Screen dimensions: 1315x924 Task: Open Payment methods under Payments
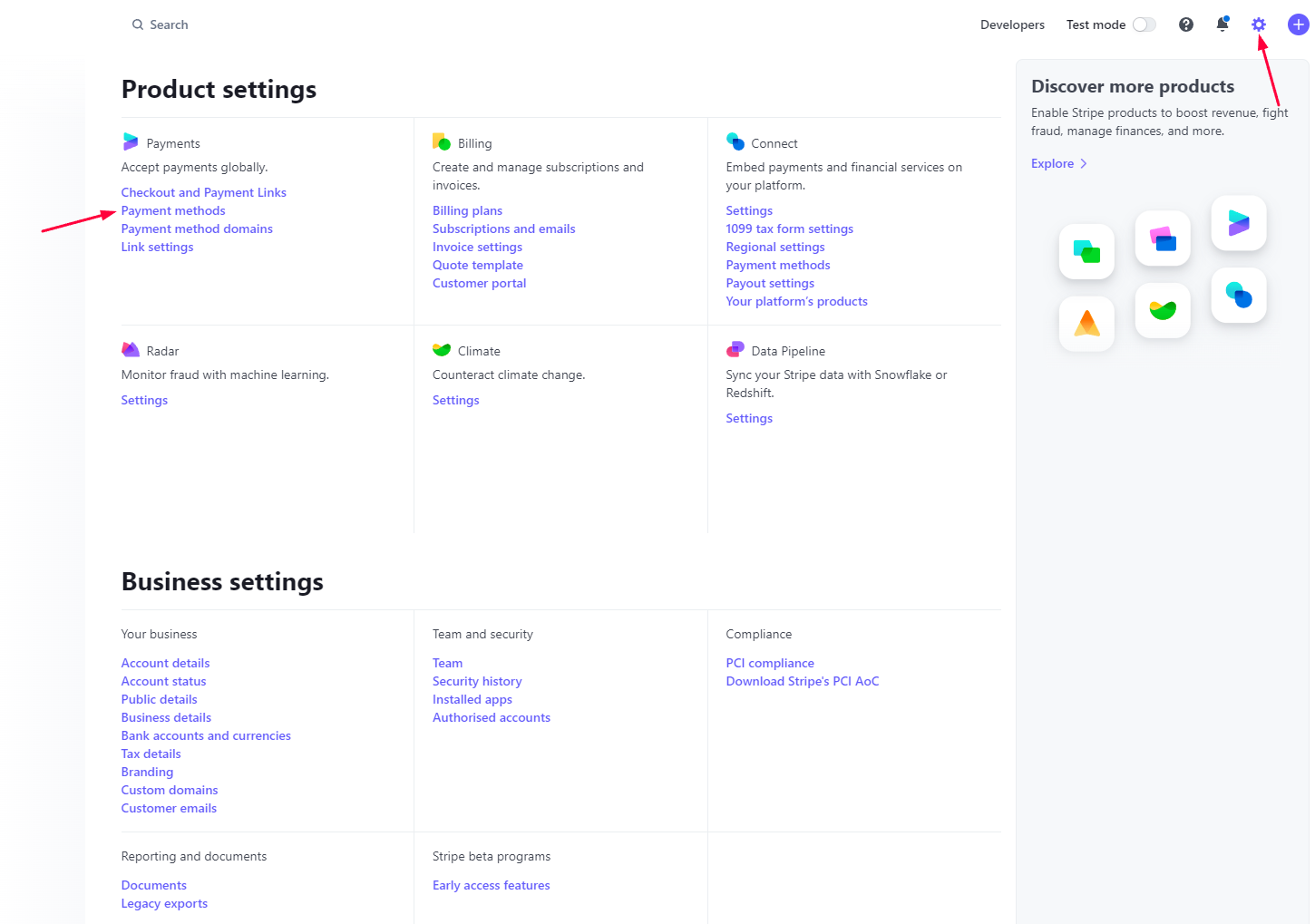click(173, 210)
